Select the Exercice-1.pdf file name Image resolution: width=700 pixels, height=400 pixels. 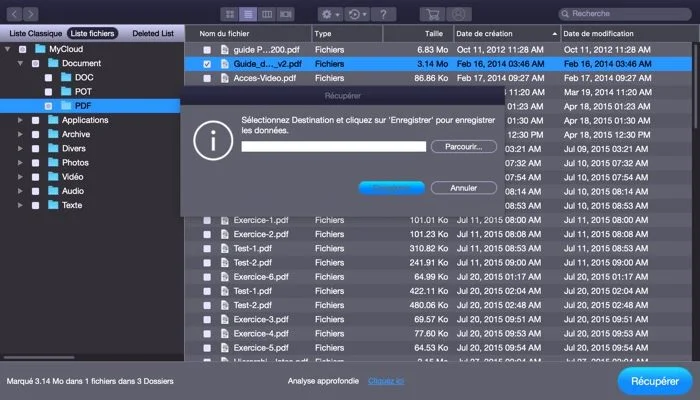(x=261, y=220)
